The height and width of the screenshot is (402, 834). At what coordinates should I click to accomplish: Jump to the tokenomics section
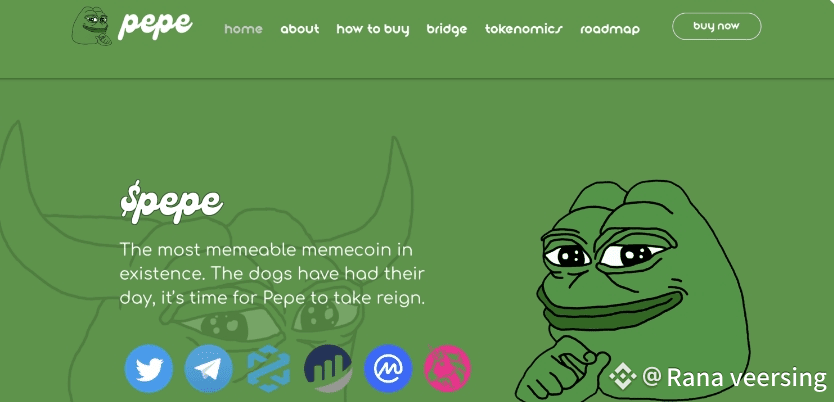click(523, 29)
